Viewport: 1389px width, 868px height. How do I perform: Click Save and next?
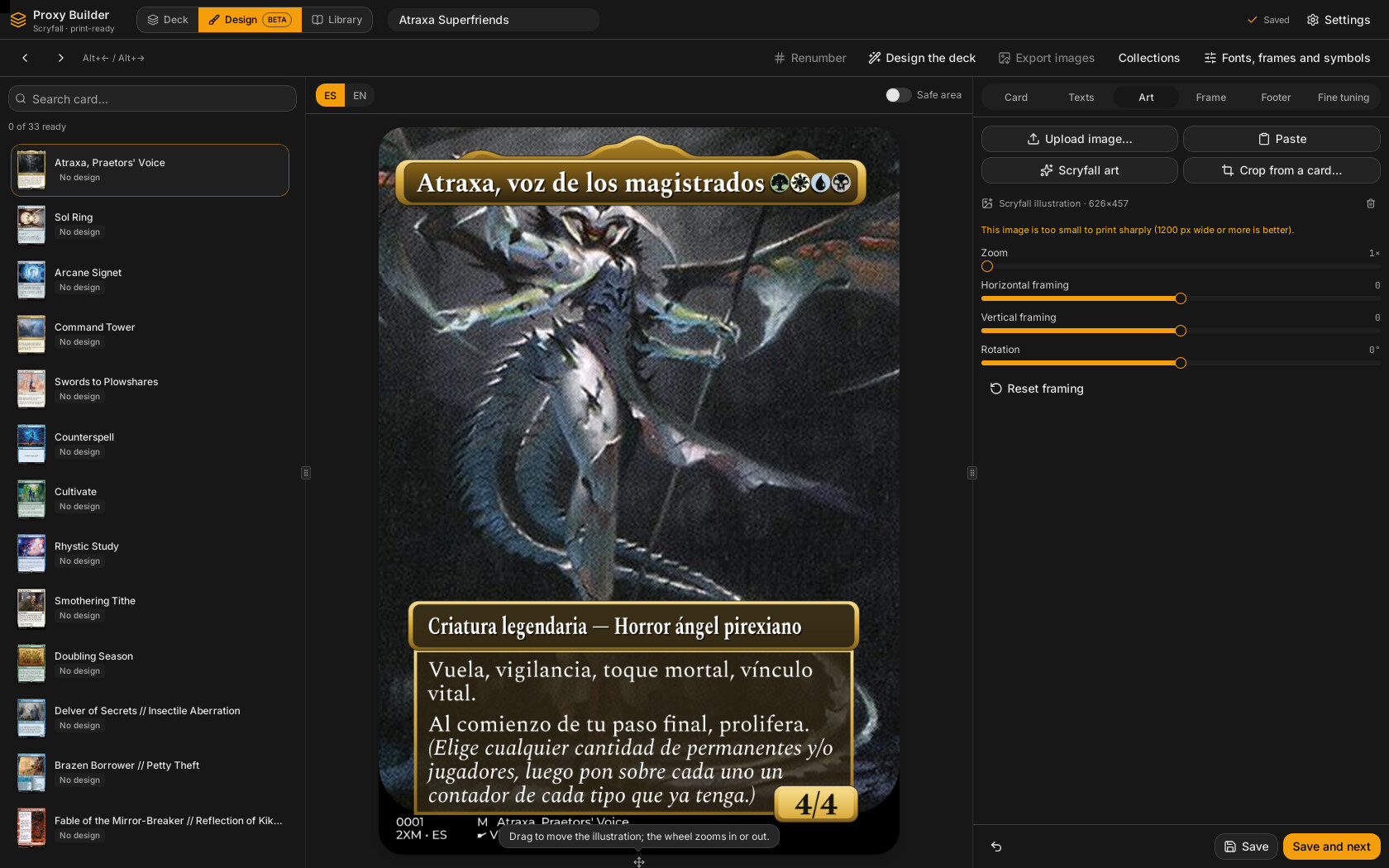click(1331, 847)
